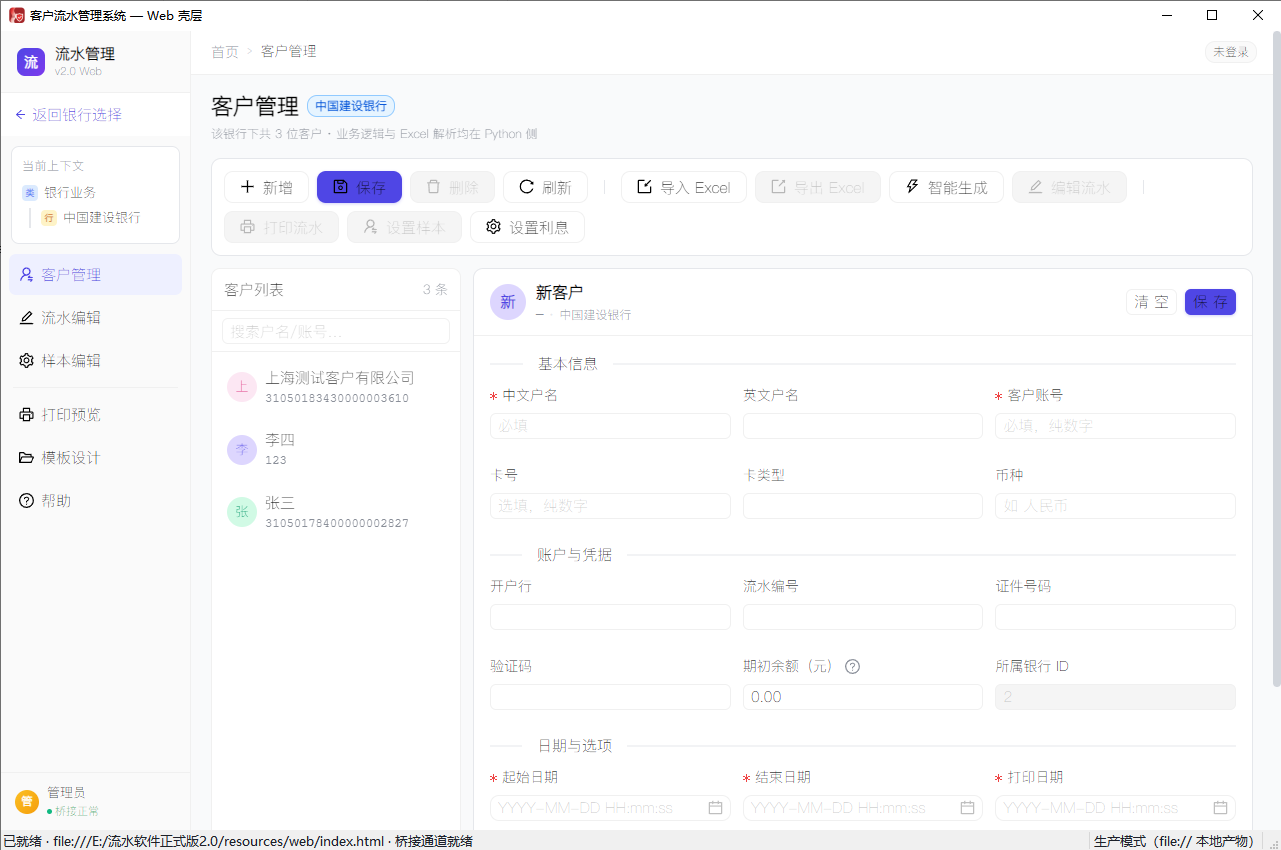The height and width of the screenshot is (850, 1281).
Task: Select customer 张三
Action: tap(336, 512)
